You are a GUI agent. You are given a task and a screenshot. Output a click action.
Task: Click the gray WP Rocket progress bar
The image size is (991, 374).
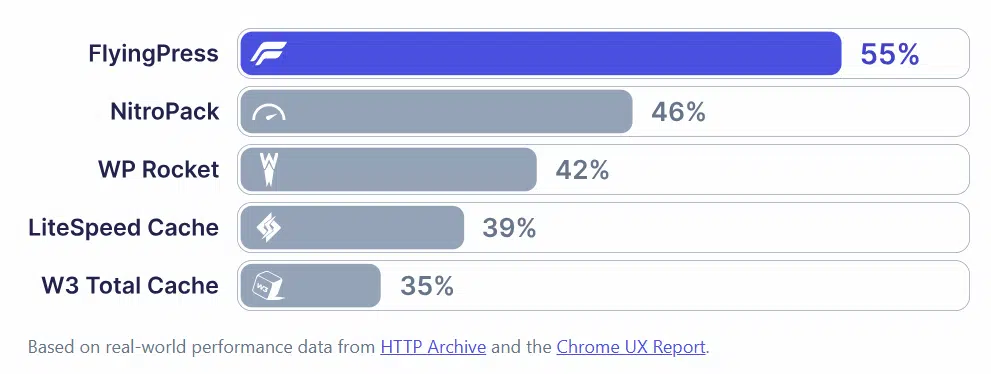click(389, 169)
